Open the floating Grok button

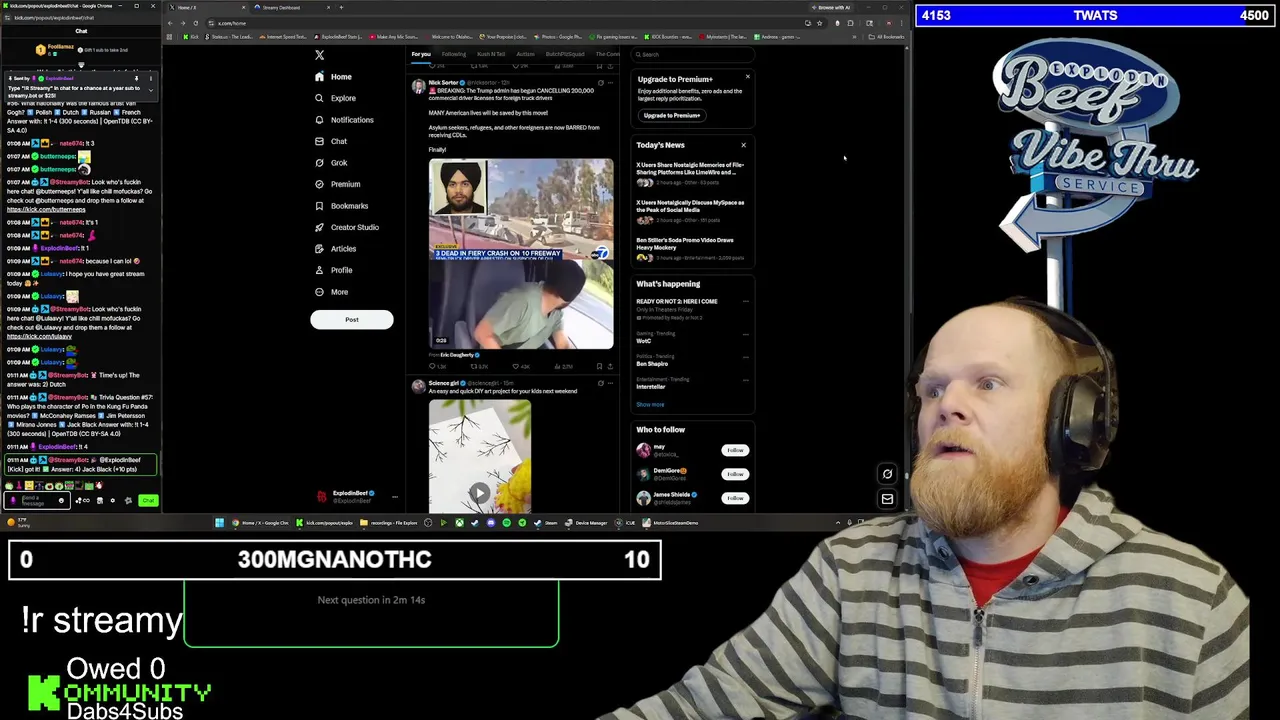pyautogui.click(x=887, y=474)
